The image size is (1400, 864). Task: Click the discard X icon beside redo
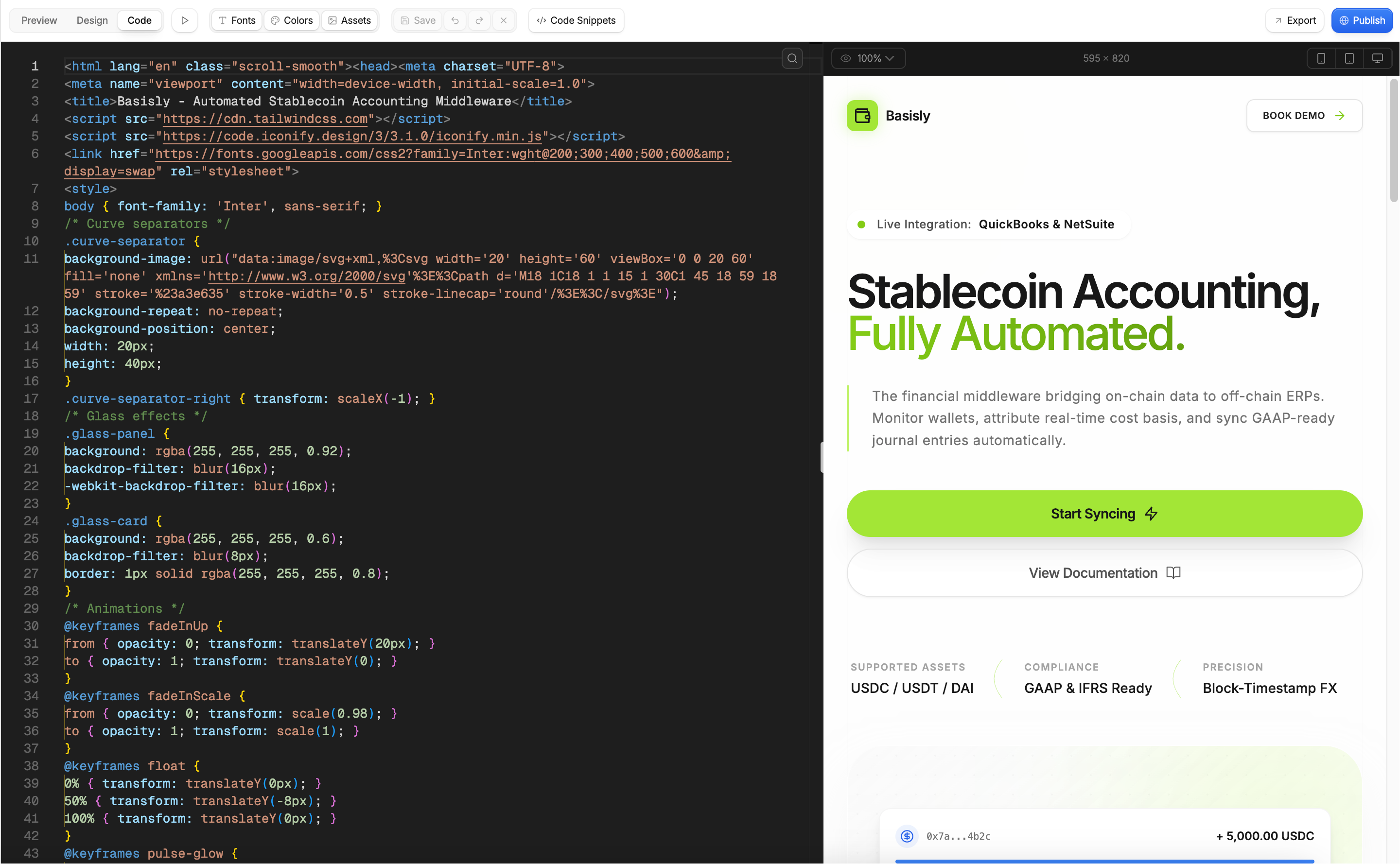click(x=503, y=20)
